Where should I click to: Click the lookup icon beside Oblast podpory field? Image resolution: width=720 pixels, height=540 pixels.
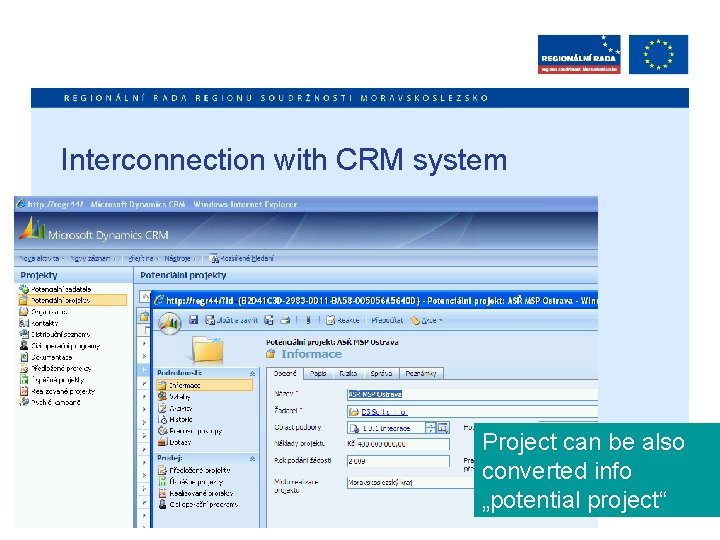pyautogui.click(x=443, y=428)
